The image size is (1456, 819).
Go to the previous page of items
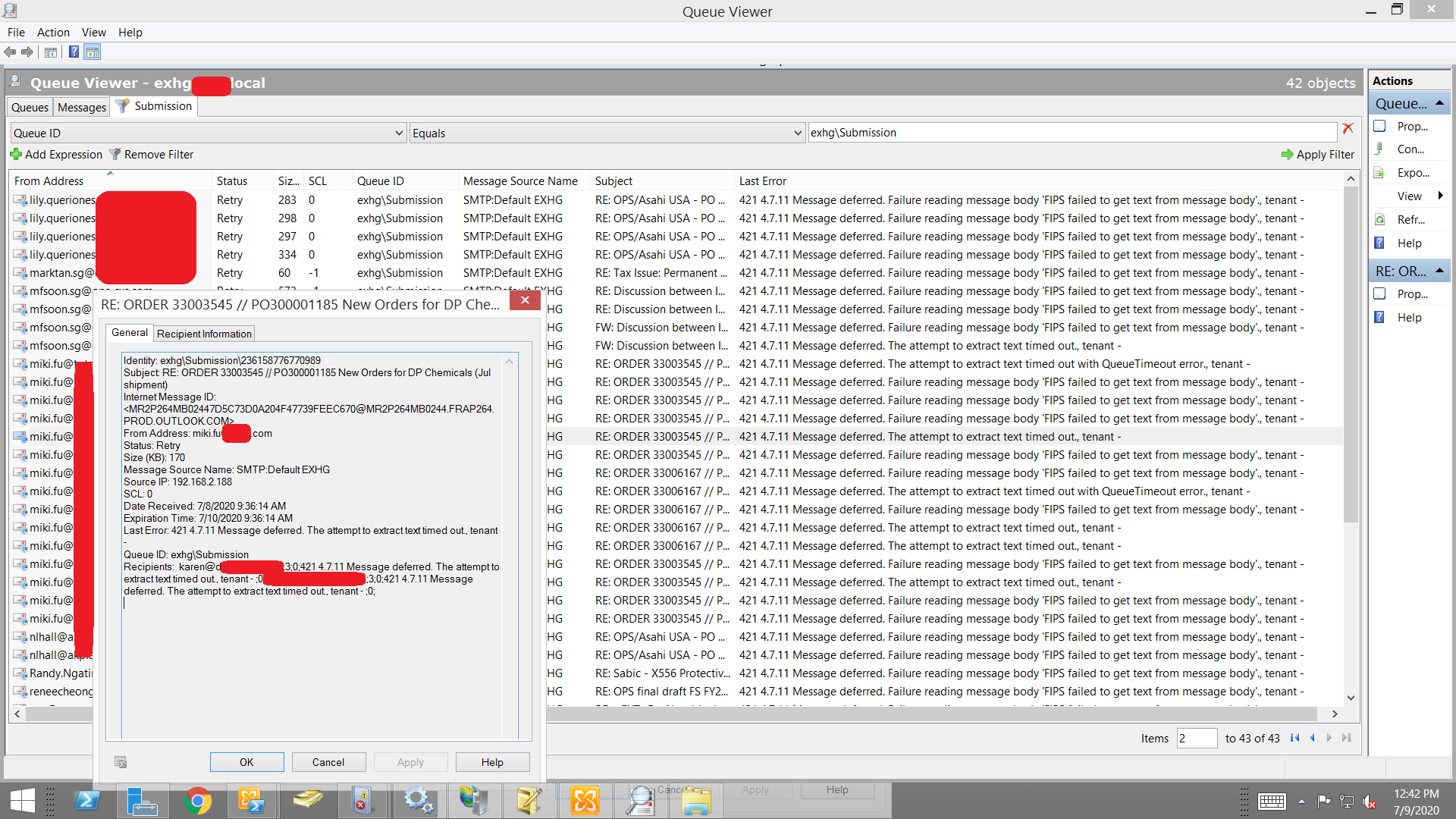[x=1312, y=738]
